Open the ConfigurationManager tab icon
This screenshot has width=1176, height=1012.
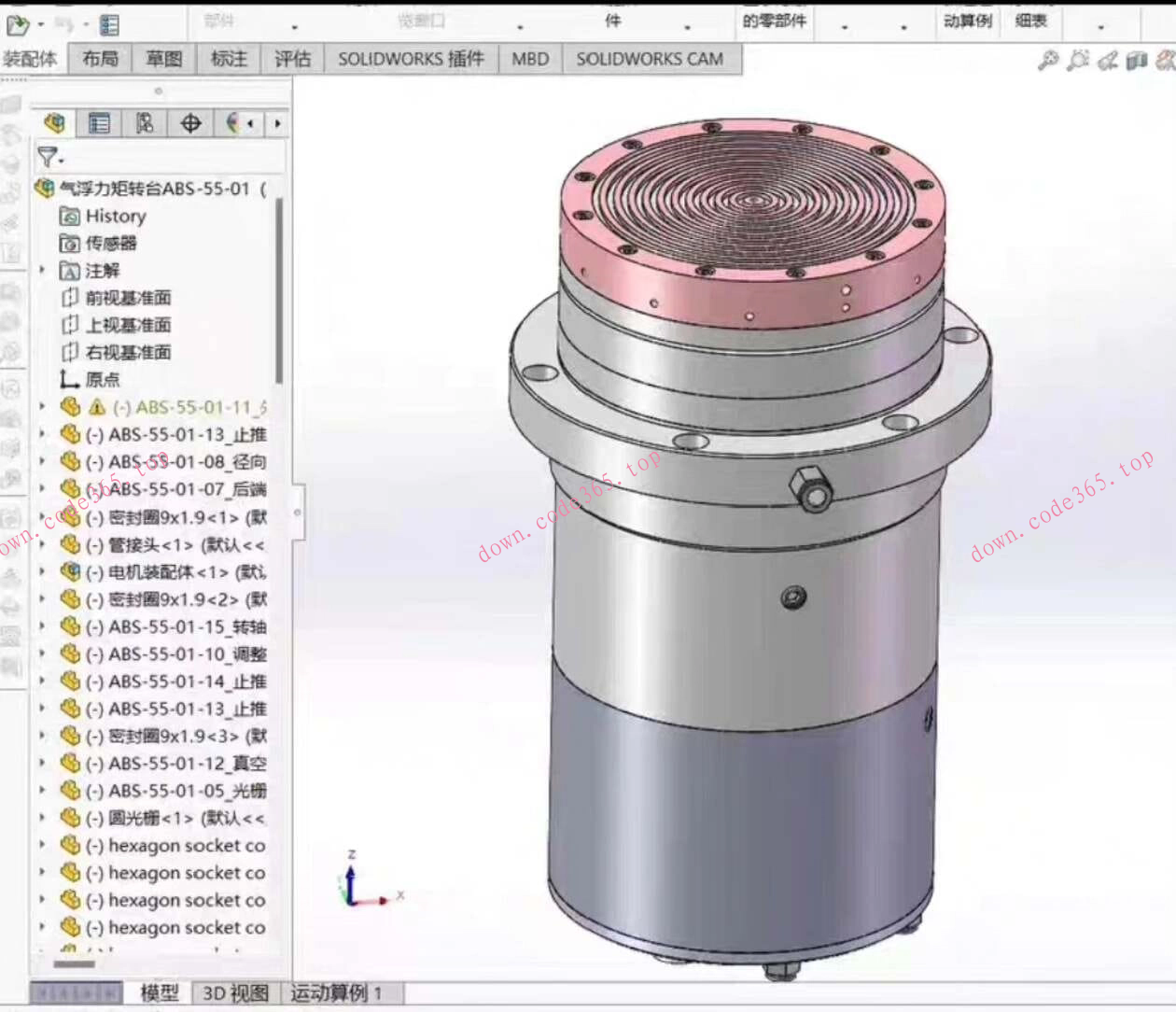pyautogui.click(x=145, y=123)
